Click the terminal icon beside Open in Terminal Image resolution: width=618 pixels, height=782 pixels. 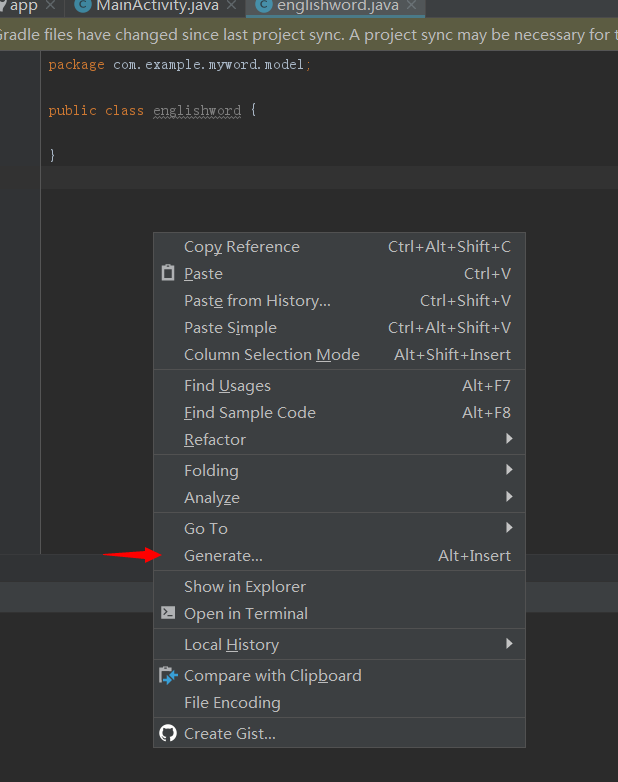(168, 614)
